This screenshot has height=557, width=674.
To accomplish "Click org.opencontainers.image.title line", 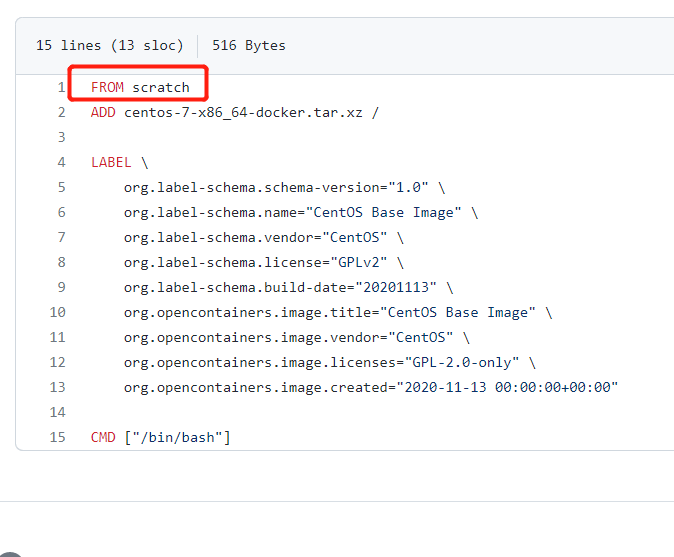I will [x=338, y=312].
